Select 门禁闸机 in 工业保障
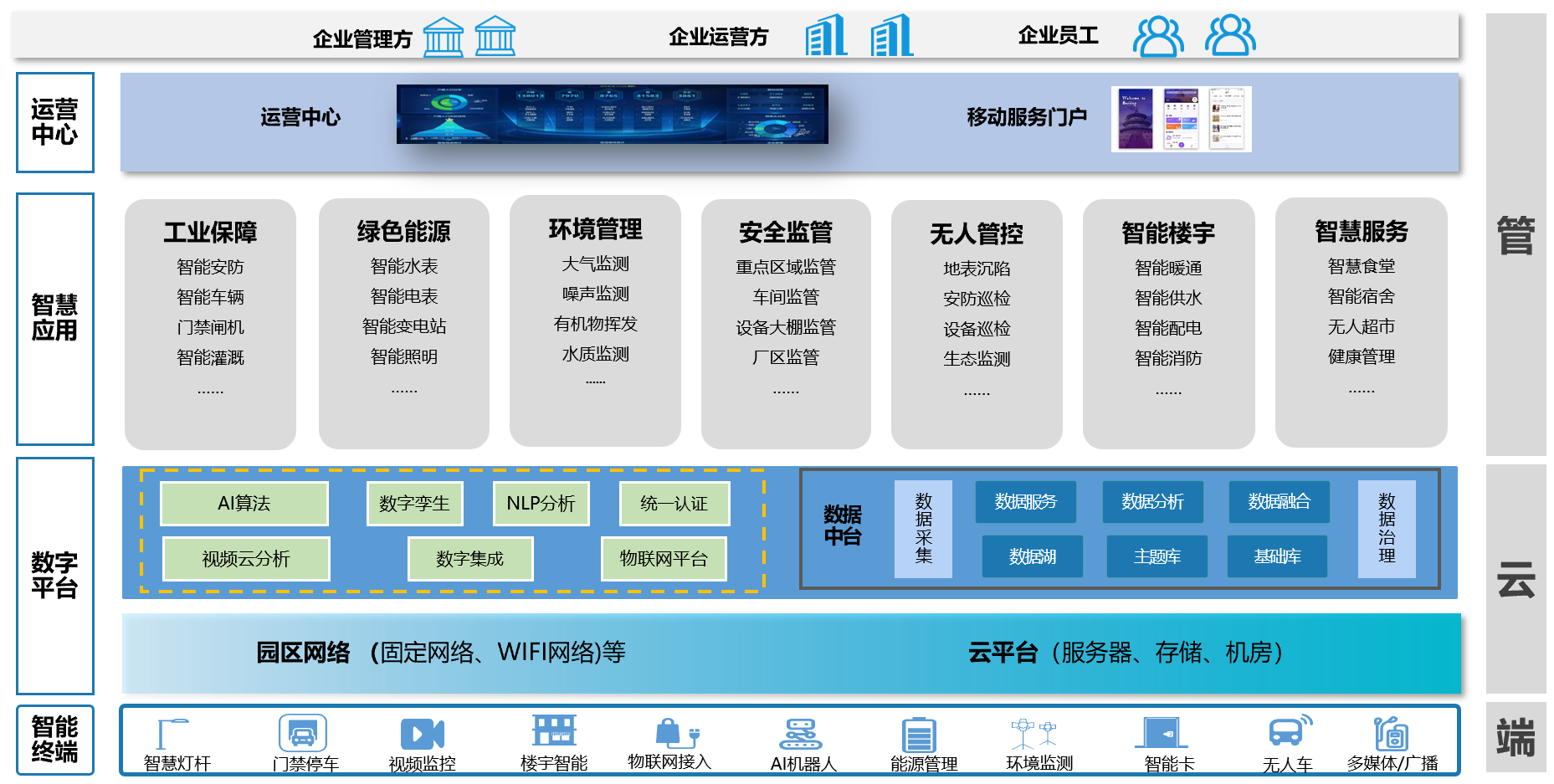 tap(211, 327)
